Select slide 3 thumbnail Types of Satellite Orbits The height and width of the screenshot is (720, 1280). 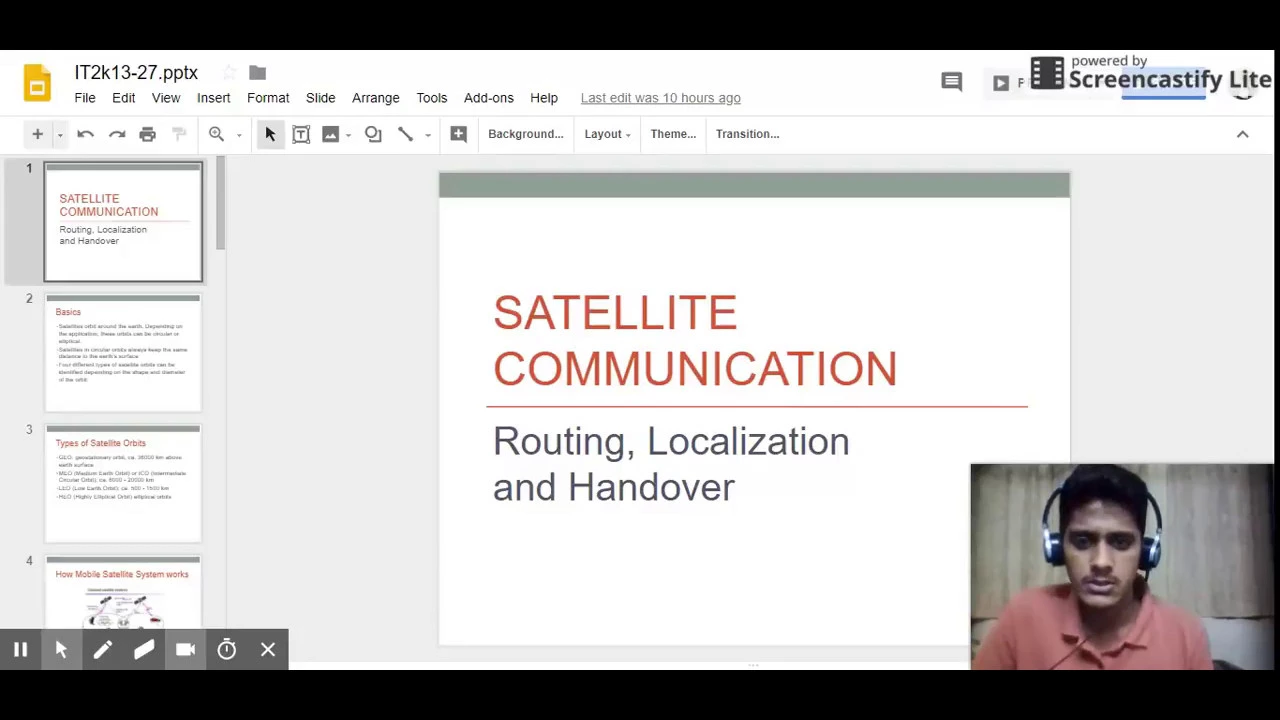click(123, 484)
